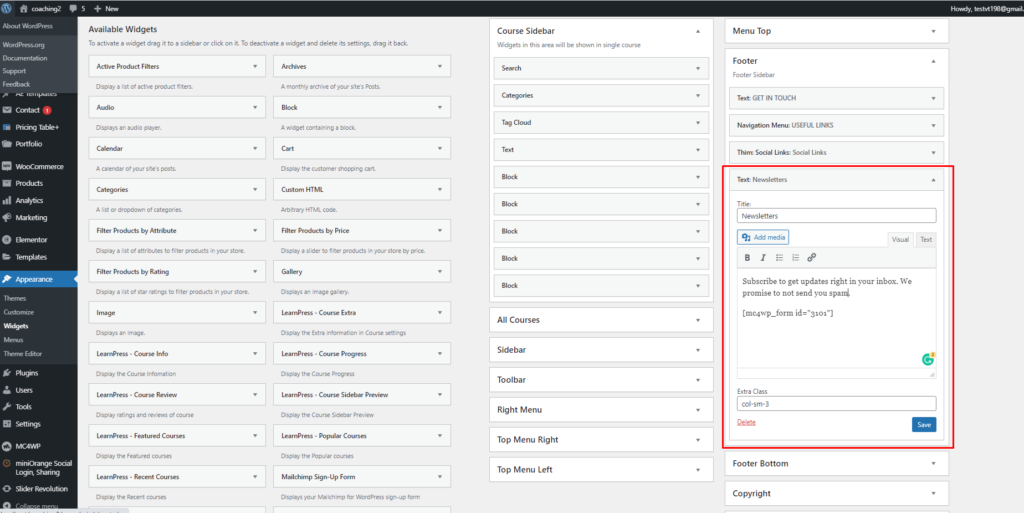This screenshot has width=1024, height=513.
Task: Open Menus under Appearance
Action: pos(14,340)
